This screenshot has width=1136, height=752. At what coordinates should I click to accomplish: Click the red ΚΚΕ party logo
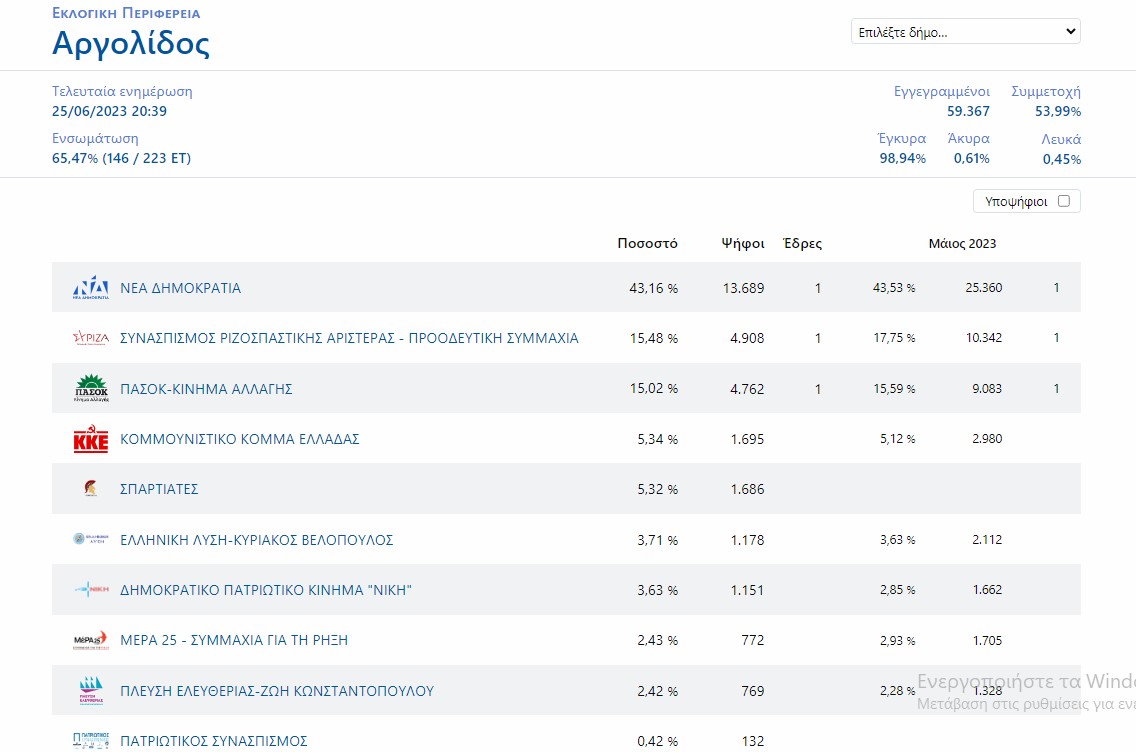(x=91, y=439)
